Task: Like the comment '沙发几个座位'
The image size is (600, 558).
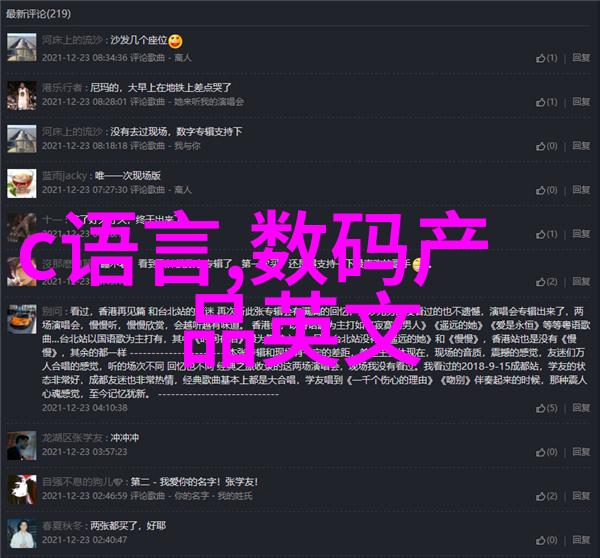Action: pyautogui.click(x=546, y=58)
